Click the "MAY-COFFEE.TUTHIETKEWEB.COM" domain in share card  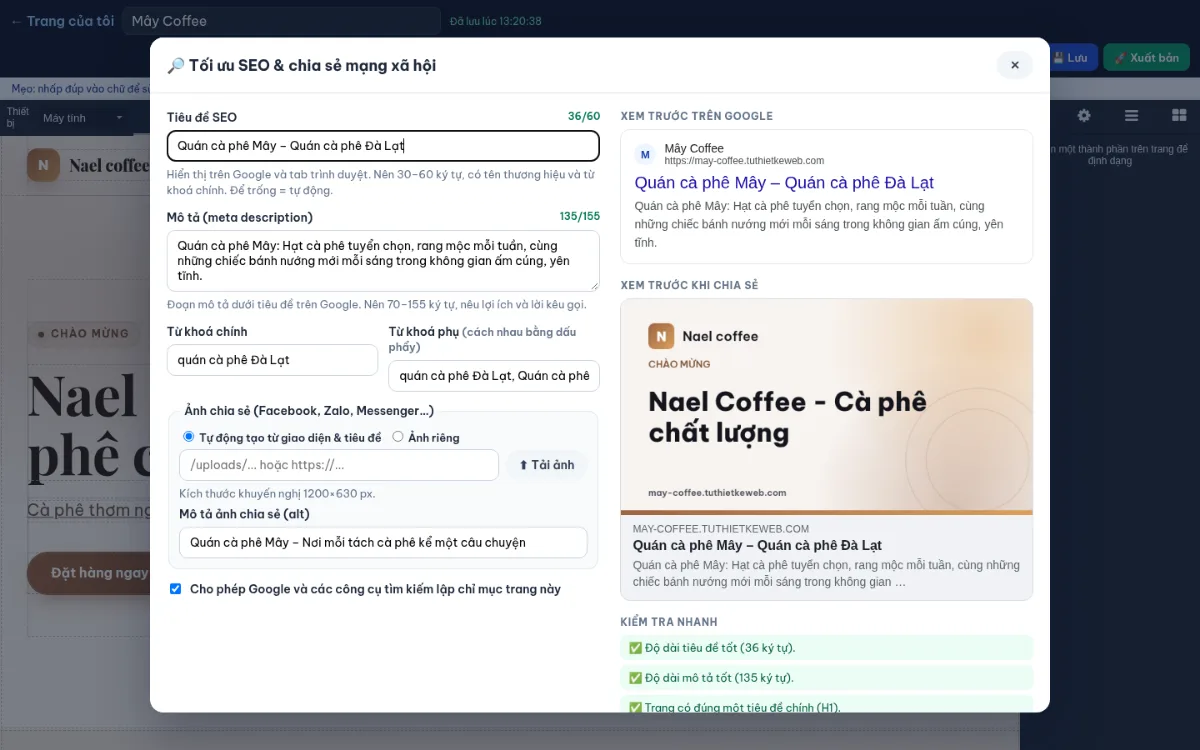(721, 529)
